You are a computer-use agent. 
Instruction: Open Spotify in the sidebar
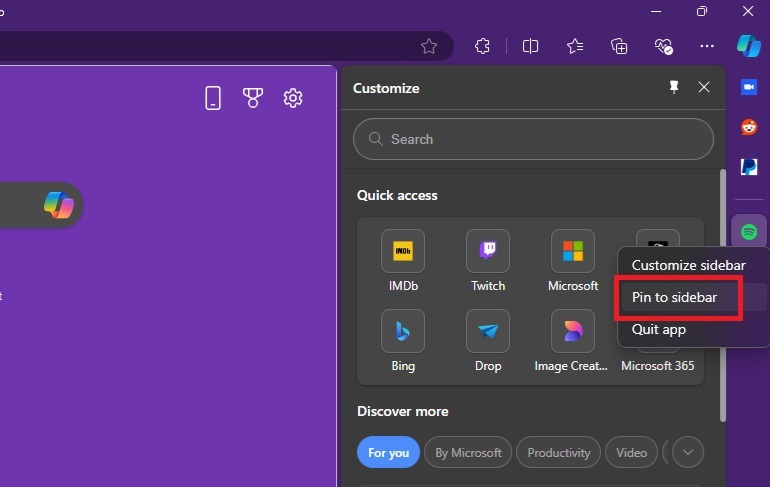[749, 231]
